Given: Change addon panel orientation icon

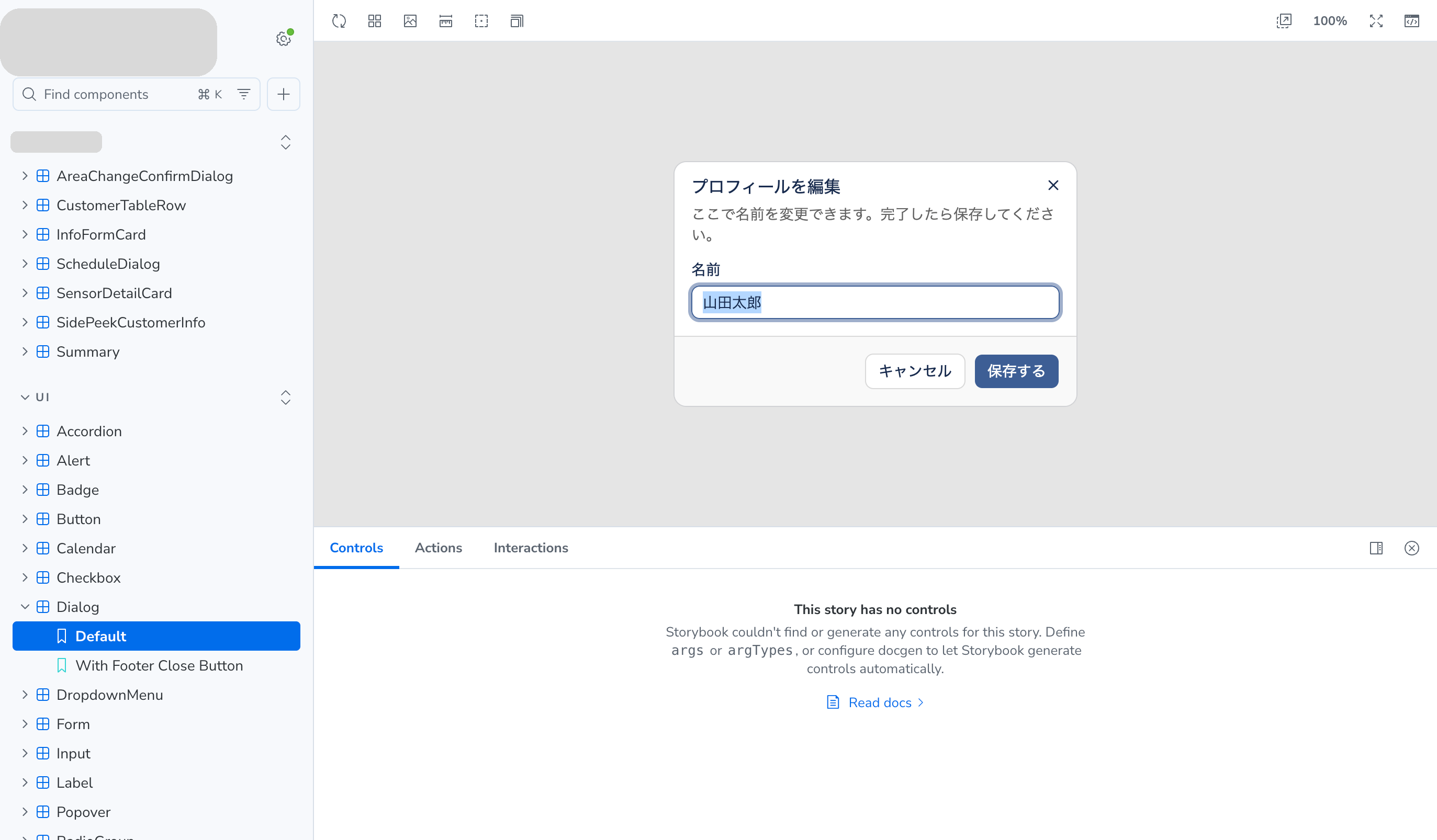Looking at the screenshot, I should 1376,548.
